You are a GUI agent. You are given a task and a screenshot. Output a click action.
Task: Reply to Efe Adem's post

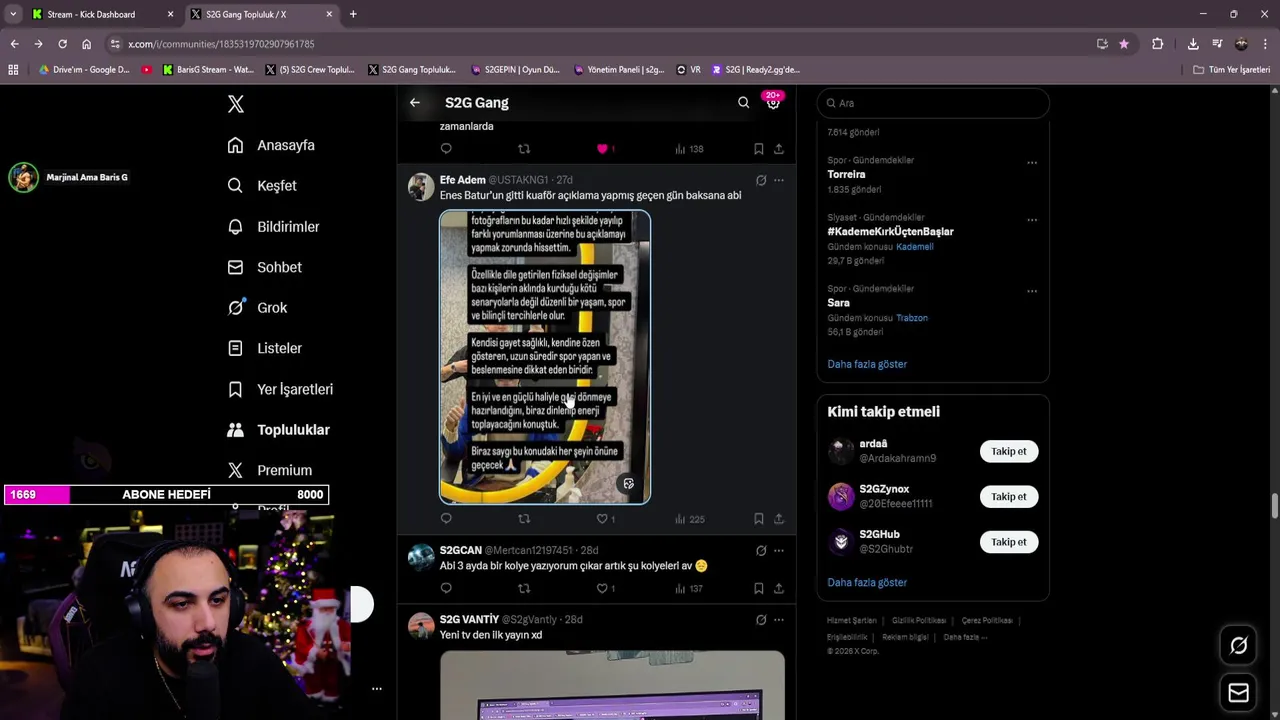pos(446,519)
